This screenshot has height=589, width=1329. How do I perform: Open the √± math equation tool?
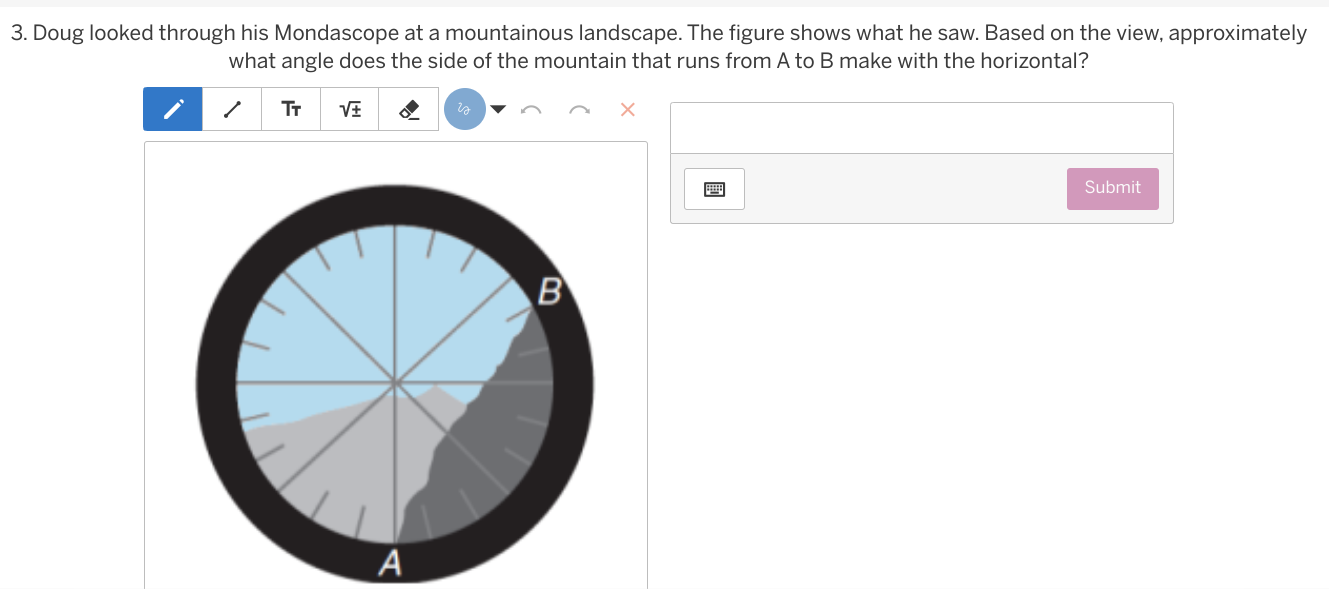(350, 109)
